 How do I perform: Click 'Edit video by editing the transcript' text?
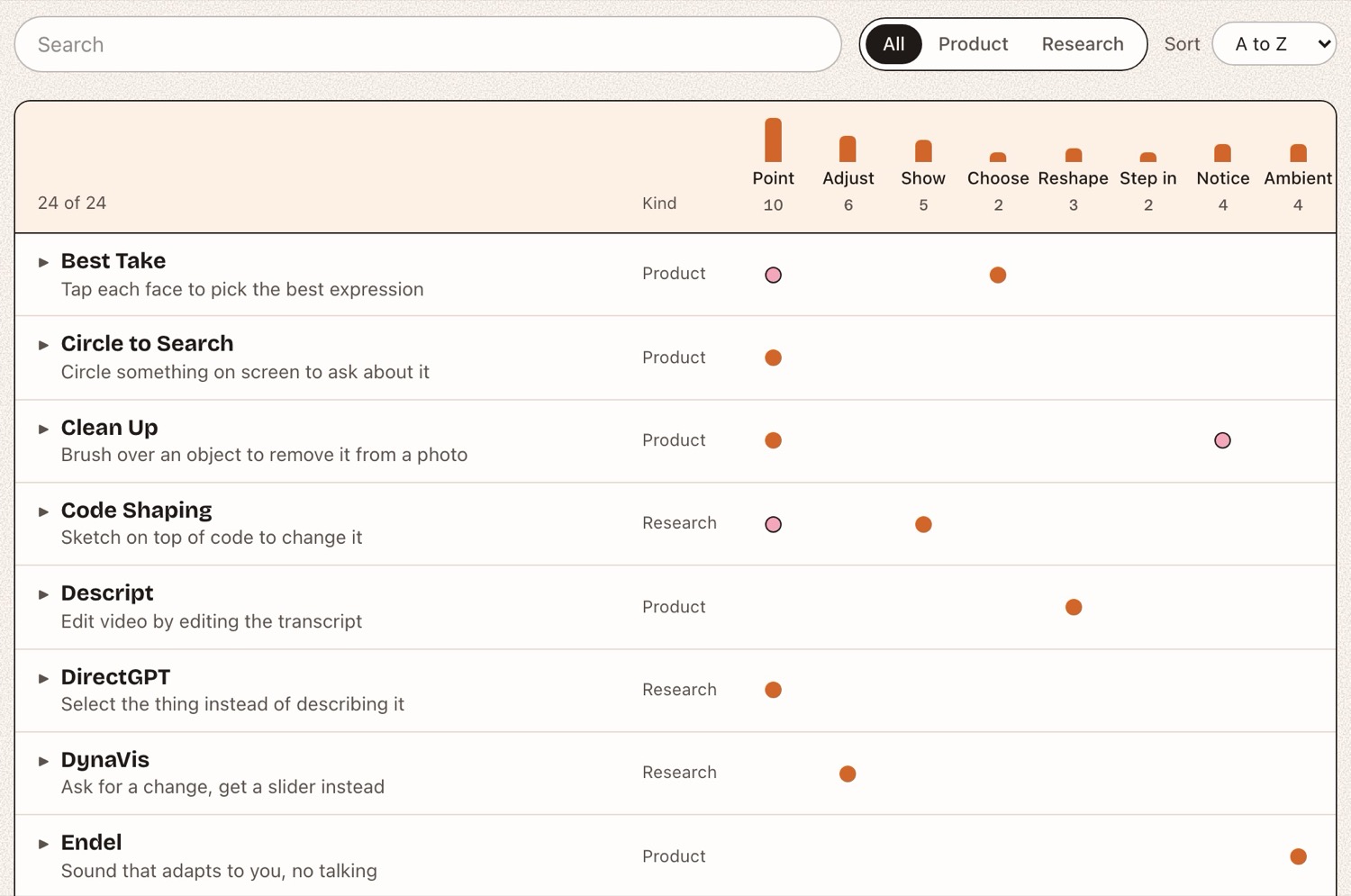(212, 621)
